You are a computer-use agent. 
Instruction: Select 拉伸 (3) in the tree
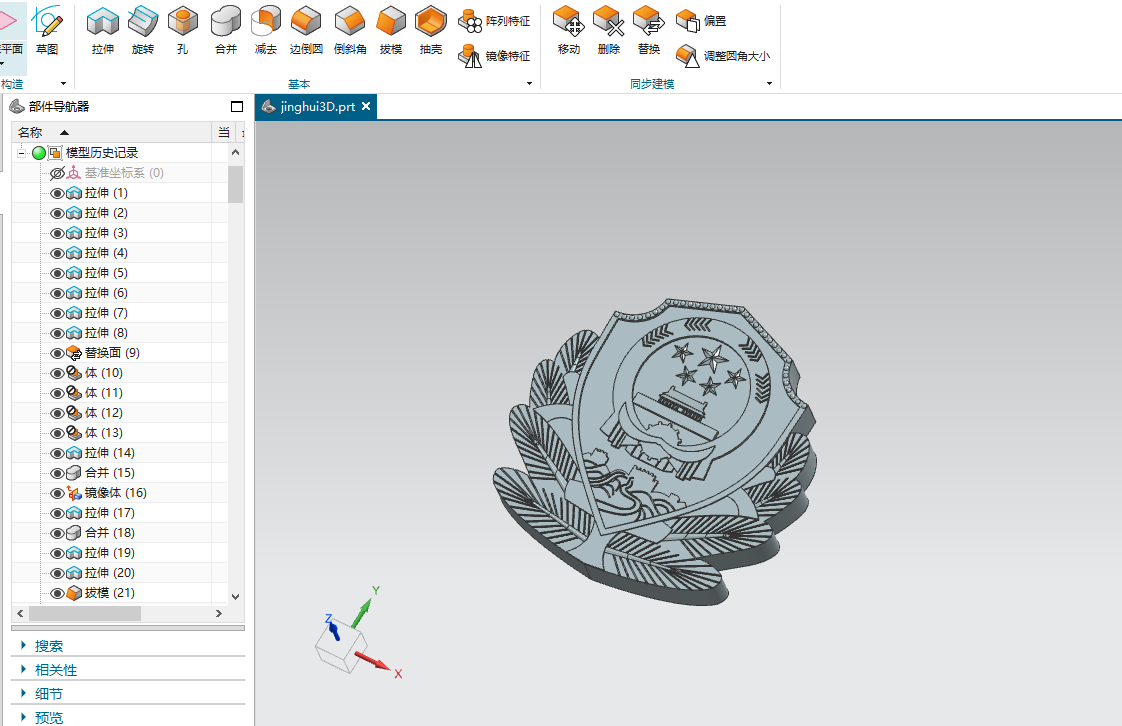tap(106, 232)
